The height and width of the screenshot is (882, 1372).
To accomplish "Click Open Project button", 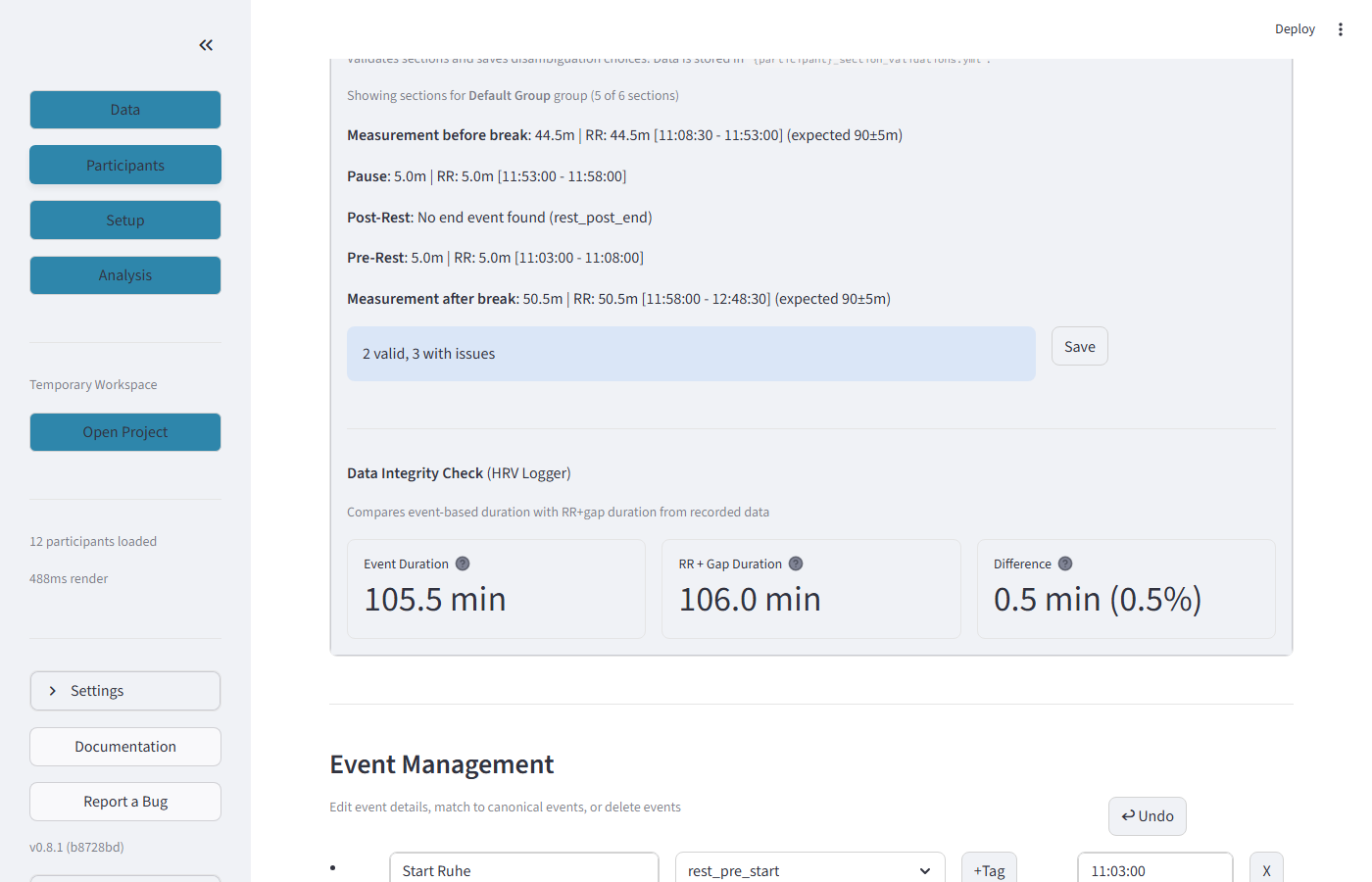I will point(125,432).
